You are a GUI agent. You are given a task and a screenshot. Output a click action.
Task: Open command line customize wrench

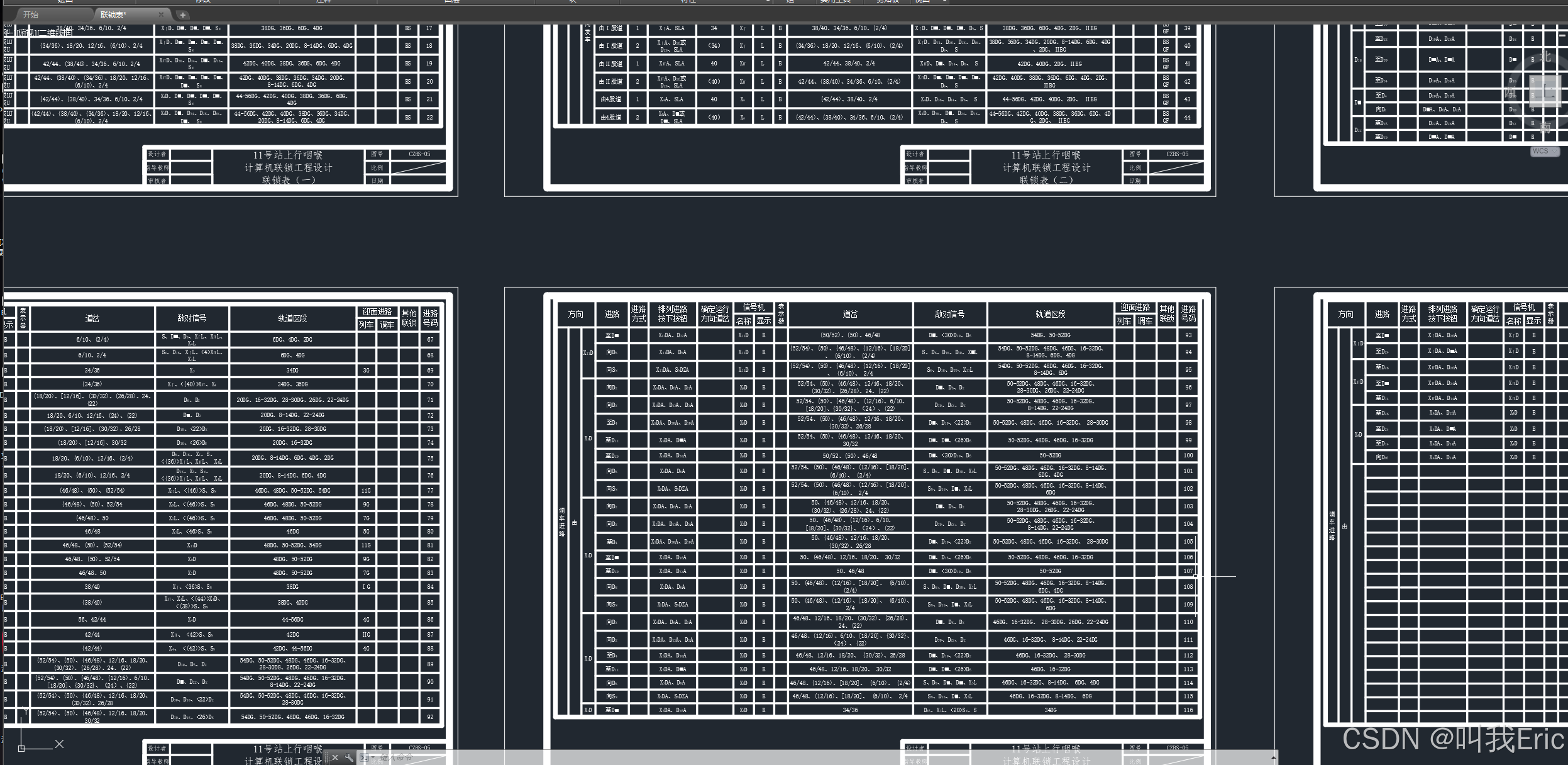(x=349, y=757)
